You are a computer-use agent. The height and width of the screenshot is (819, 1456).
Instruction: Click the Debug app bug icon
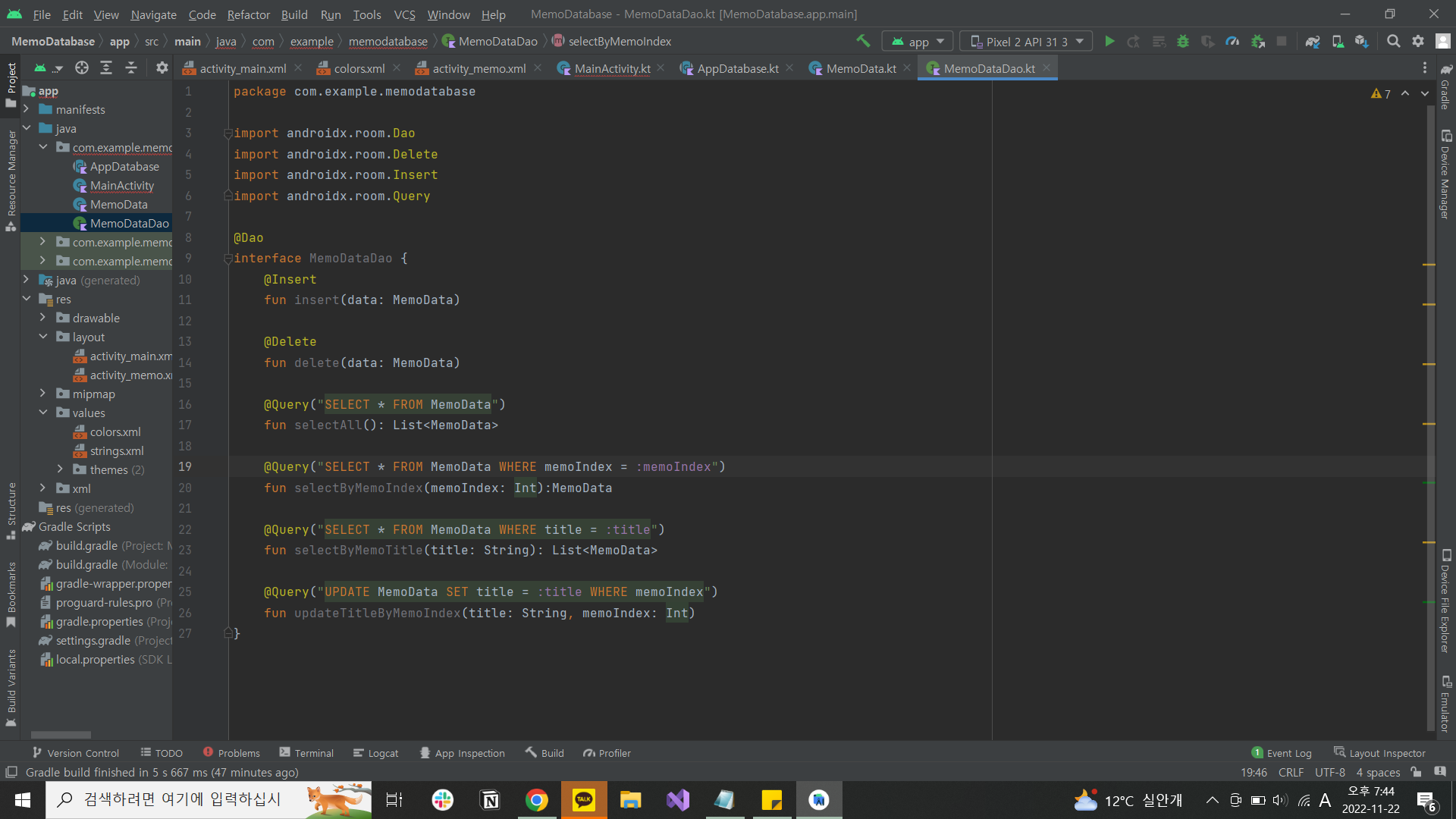click(1183, 41)
